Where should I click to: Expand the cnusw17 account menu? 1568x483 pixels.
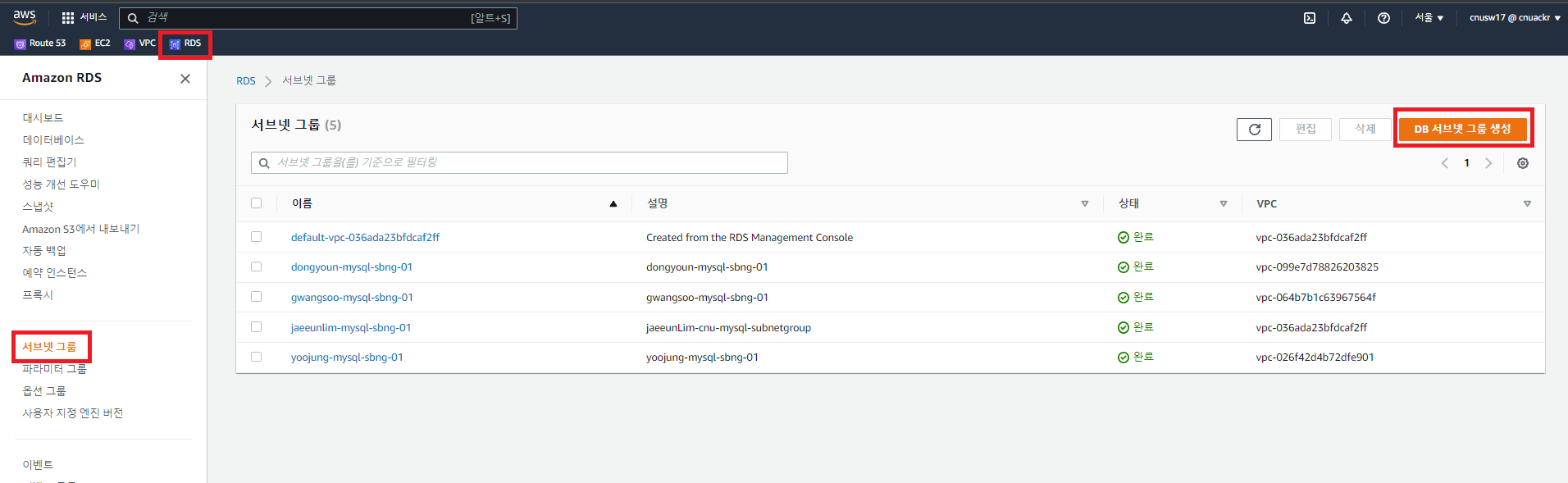1515,18
